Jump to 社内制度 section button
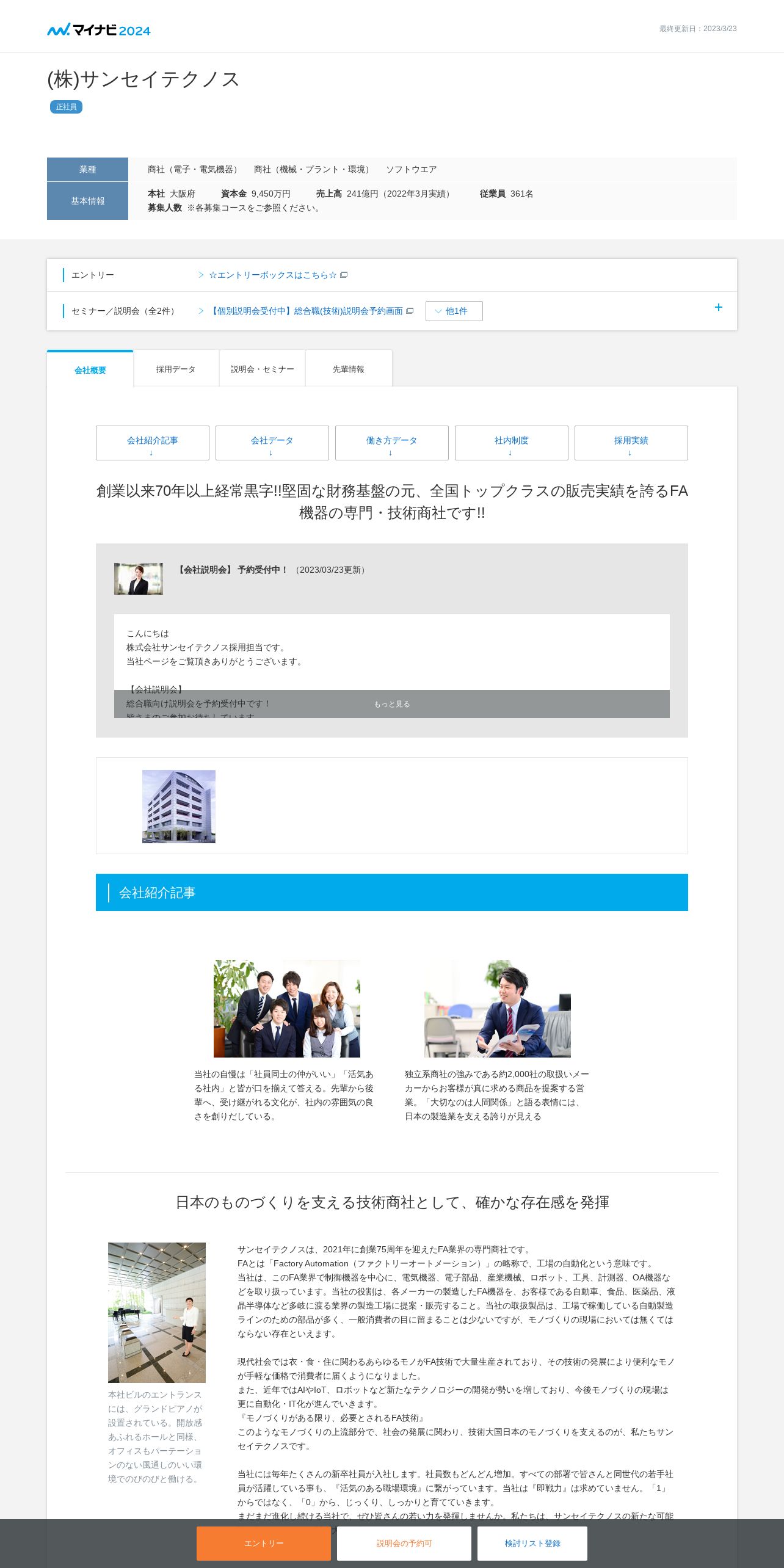Screen dimensions: 784x1568 (x=512, y=443)
